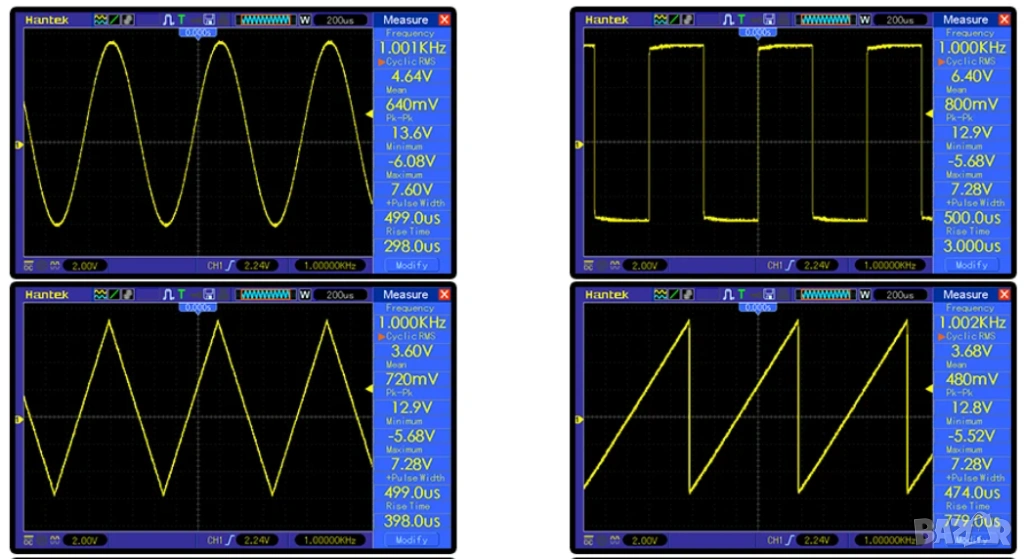Screen dimensions: 1024x559
Task: Click 1.001KHz frequency reading
Action: coord(412,48)
